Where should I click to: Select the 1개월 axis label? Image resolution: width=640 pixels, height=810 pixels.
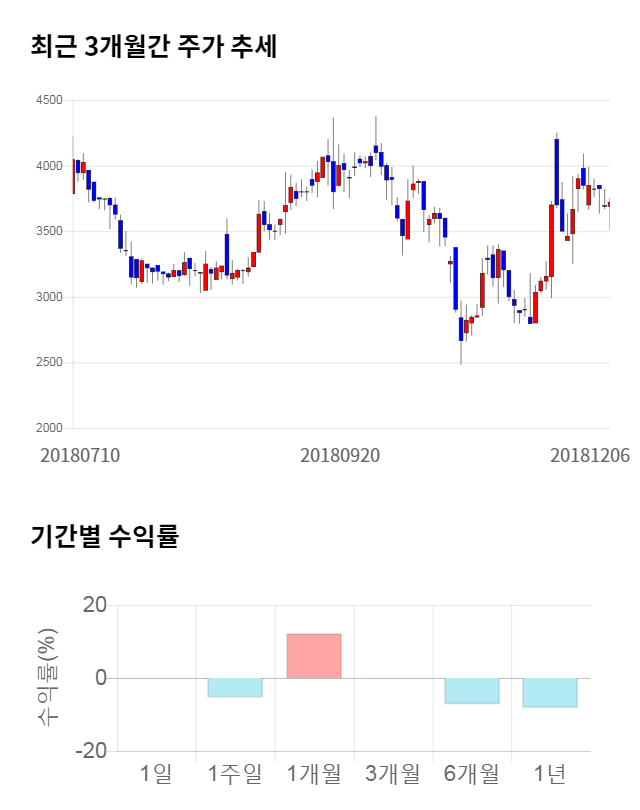coord(314,773)
